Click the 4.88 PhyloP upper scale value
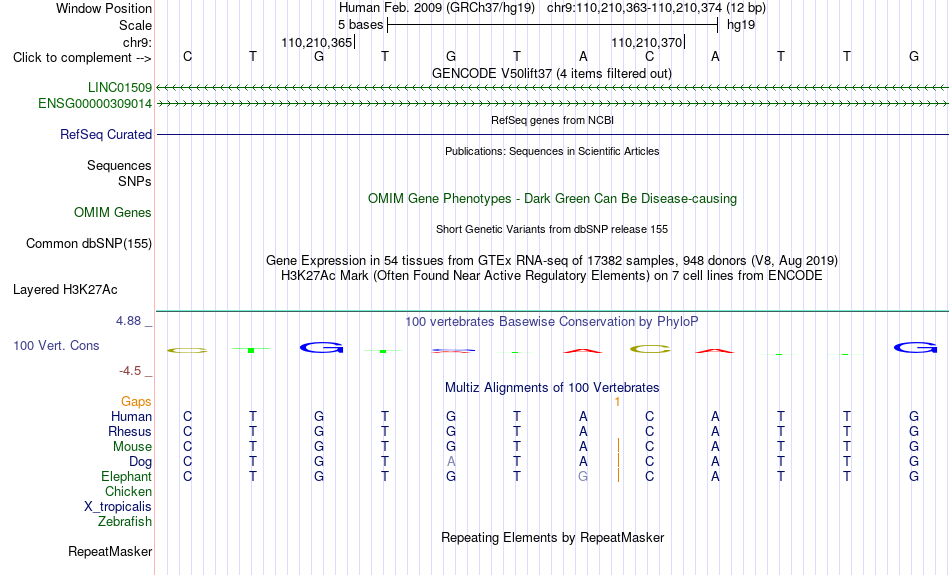The width and height of the screenshot is (950, 575). point(128,321)
